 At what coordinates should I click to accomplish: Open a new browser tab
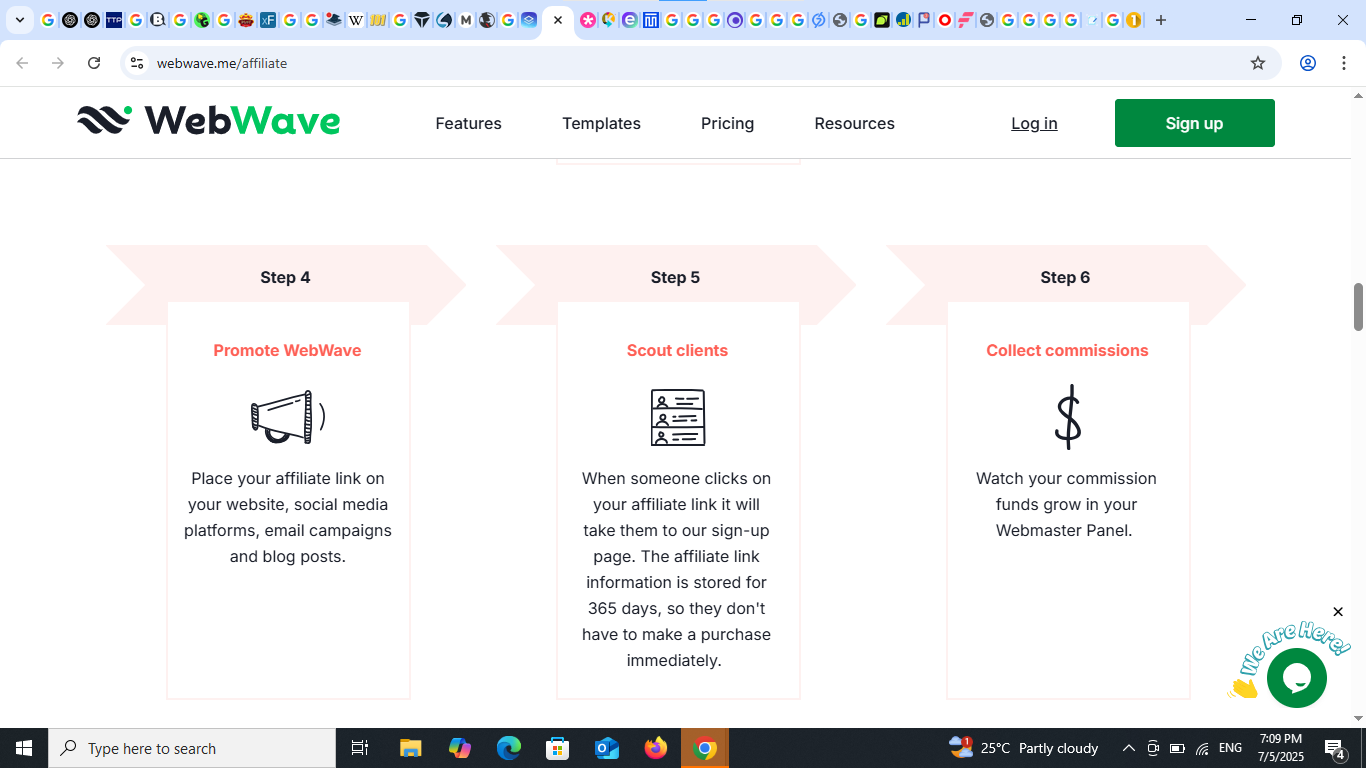(x=1161, y=20)
